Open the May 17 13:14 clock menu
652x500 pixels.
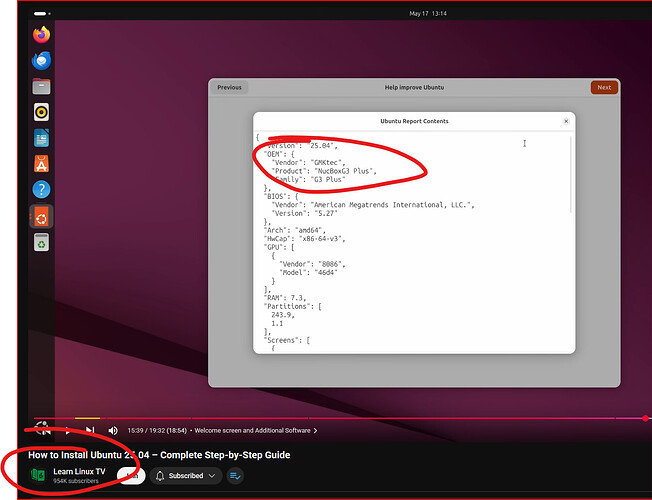click(428, 14)
